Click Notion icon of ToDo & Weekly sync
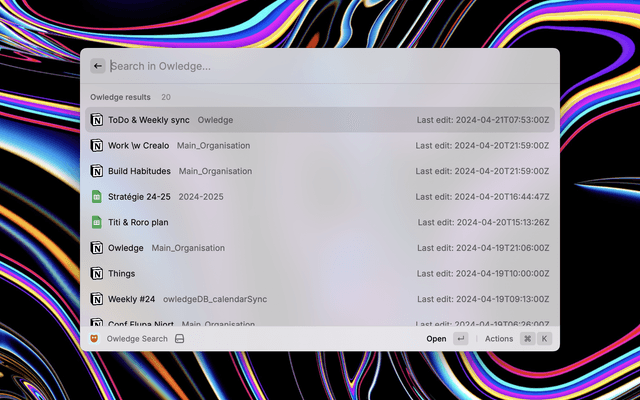The width and height of the screenshot is (640, 400). [x=97, y=120]
